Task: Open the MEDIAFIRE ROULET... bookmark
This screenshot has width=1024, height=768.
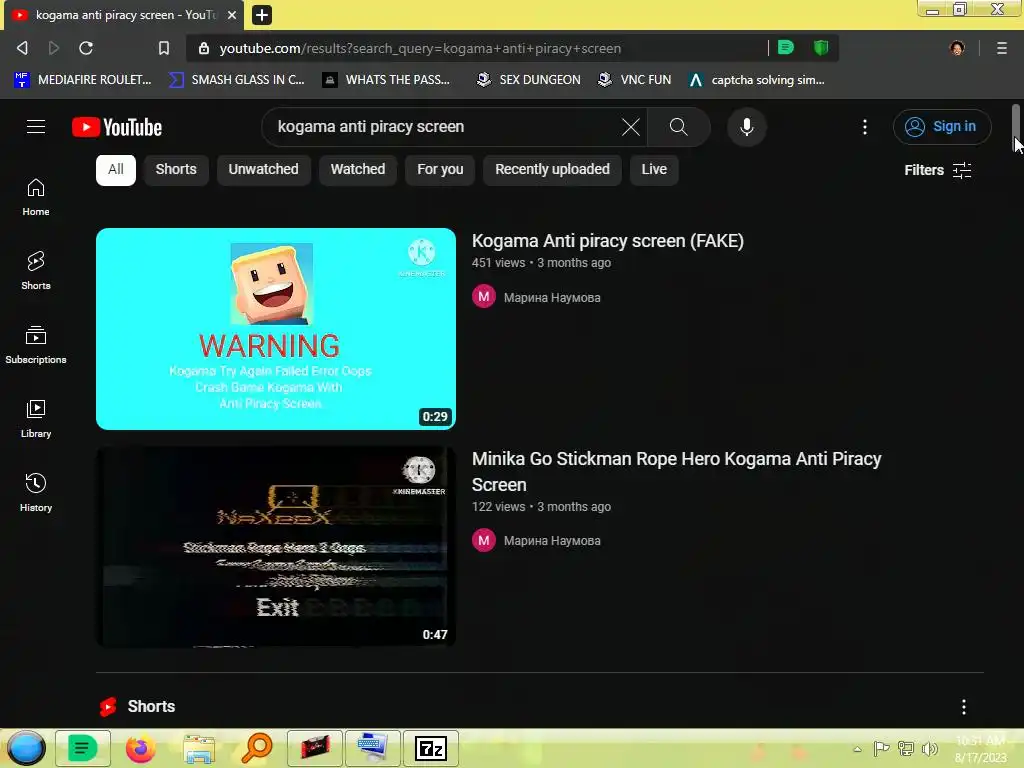Action: (x=82, y=80)
